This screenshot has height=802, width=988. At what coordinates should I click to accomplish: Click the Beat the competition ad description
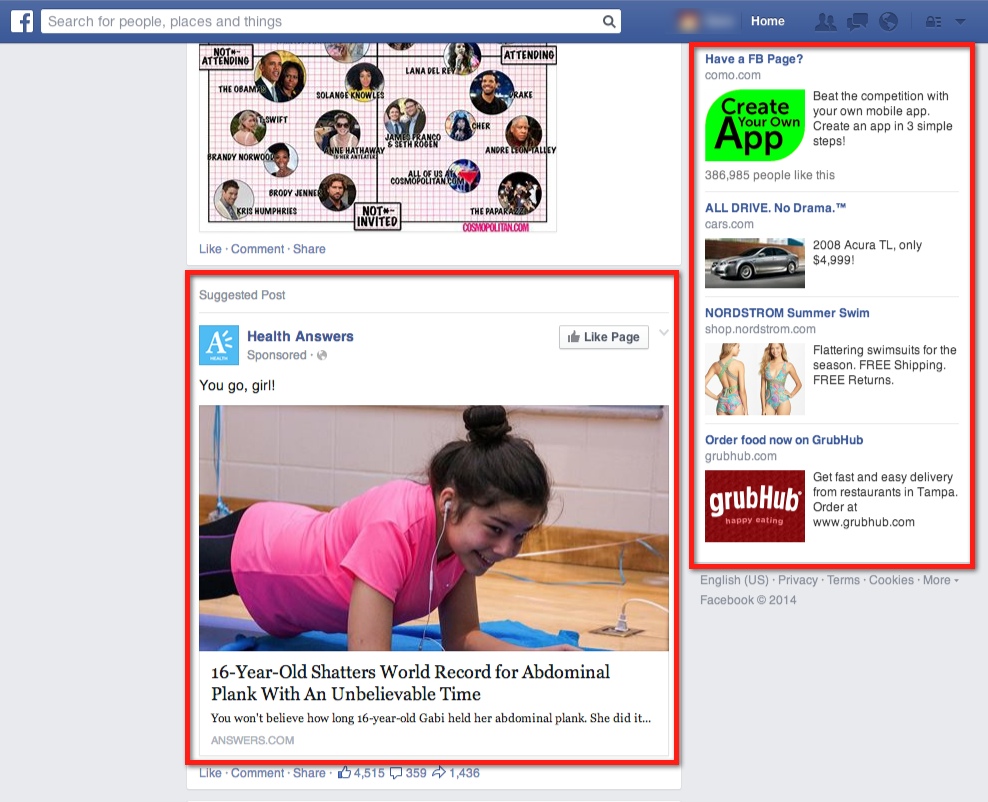(x=882, y=118)
